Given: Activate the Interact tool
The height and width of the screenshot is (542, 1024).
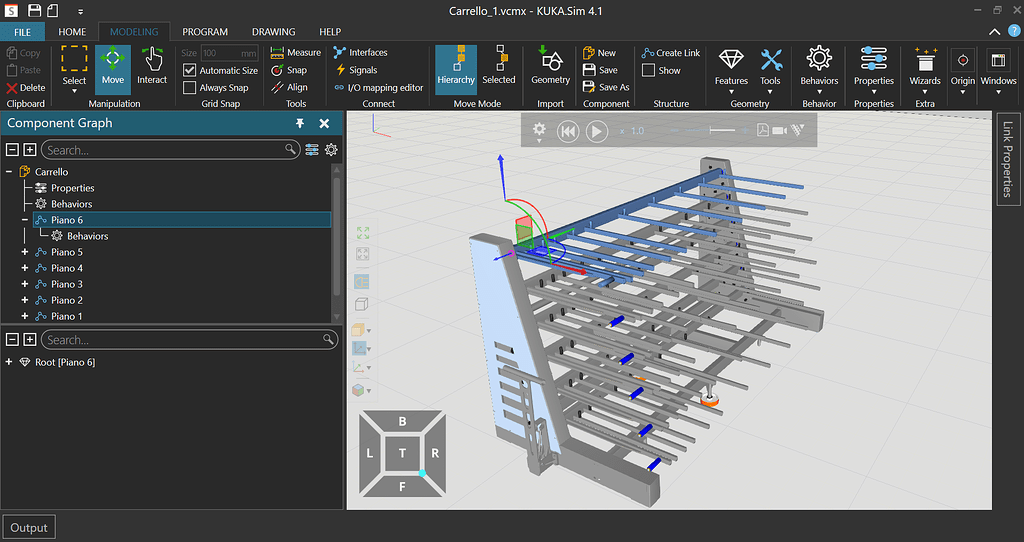Looking at the screenshot, I should click(x=152, y=66).
